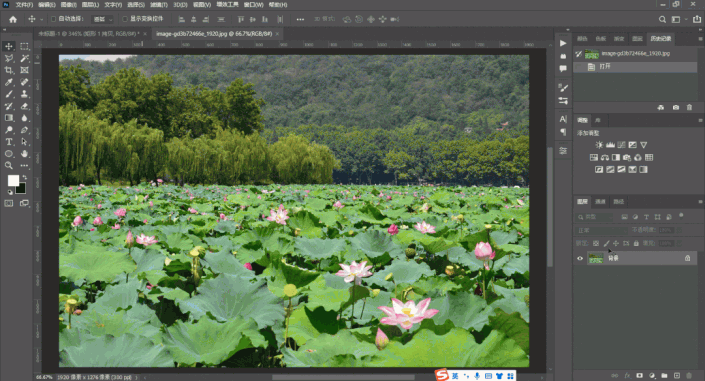Open the History panel flyout menu
Image resolution: width=705 pixels, height=381 pixels.
click(x=700, y=39)
